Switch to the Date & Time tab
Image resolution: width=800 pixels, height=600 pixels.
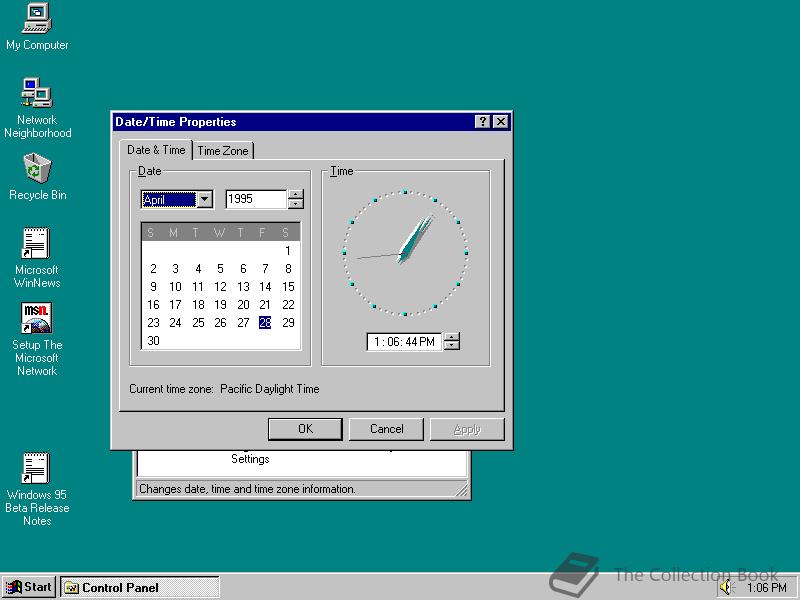point(156,150)
